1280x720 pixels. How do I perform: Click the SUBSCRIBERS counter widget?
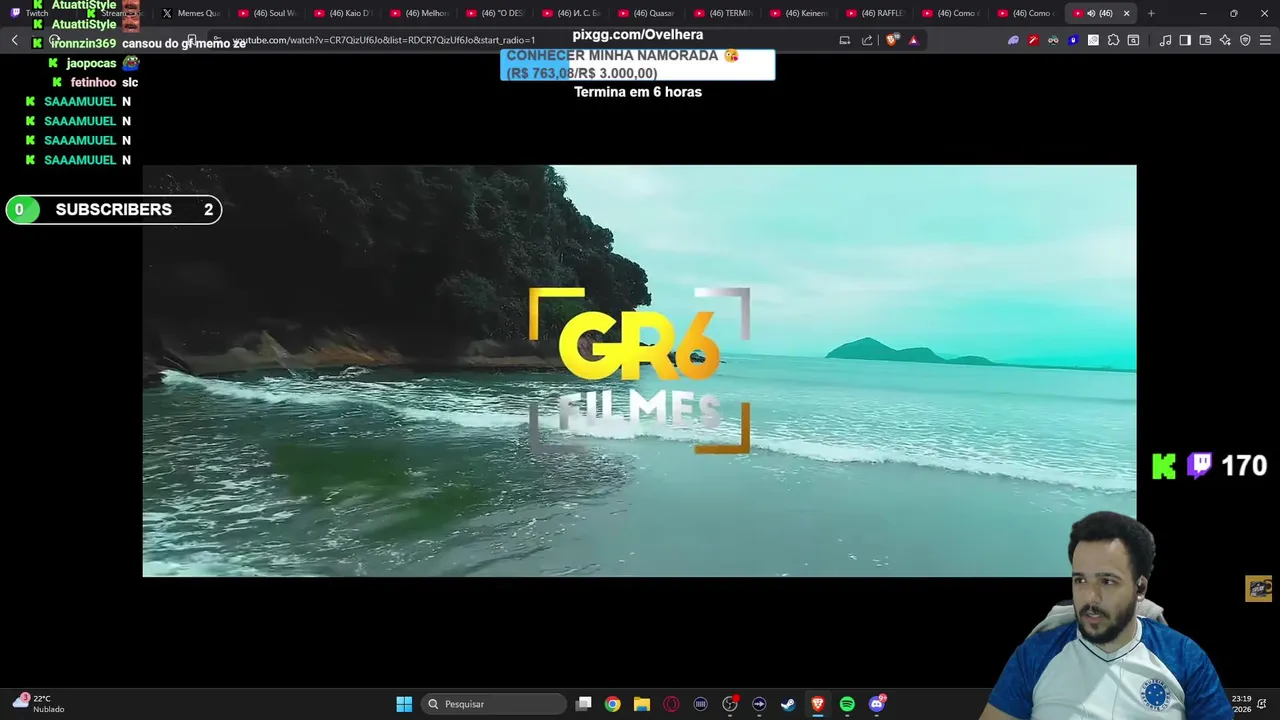pyautogui.click(x=113, y=209)
